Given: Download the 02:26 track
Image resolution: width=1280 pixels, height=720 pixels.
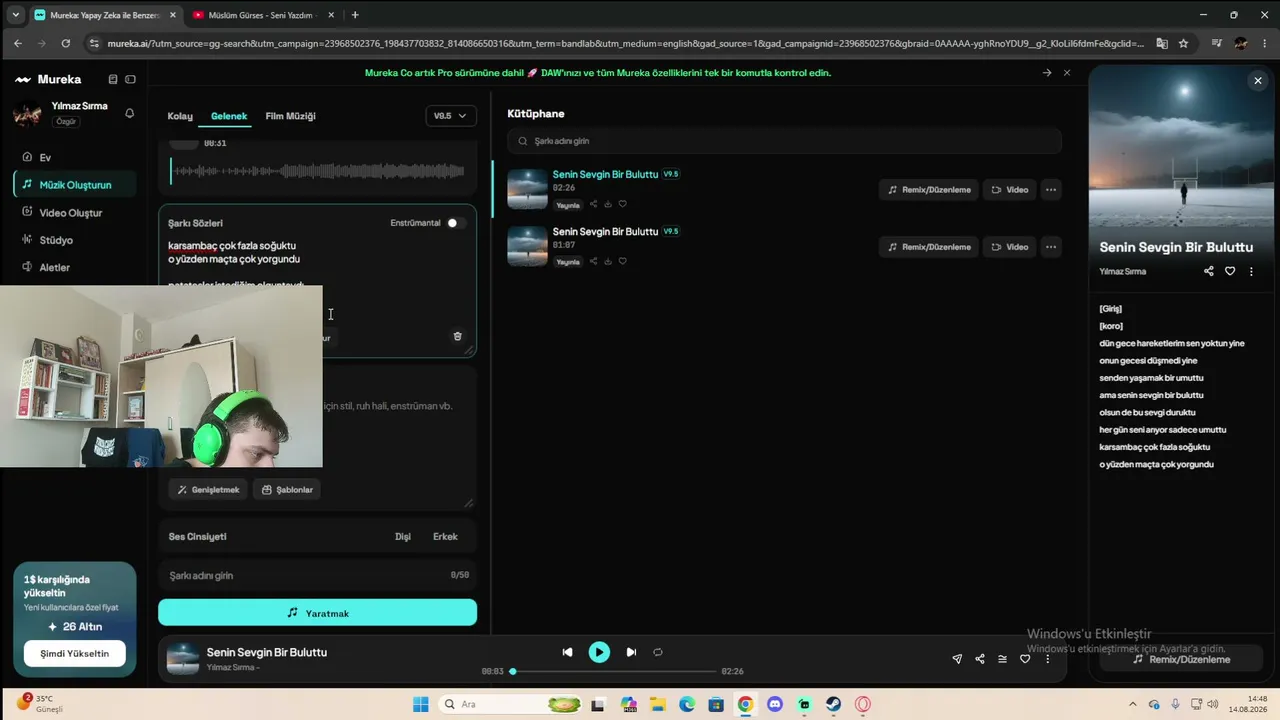Looking at the screenshot, I should [x=608, y=204].
